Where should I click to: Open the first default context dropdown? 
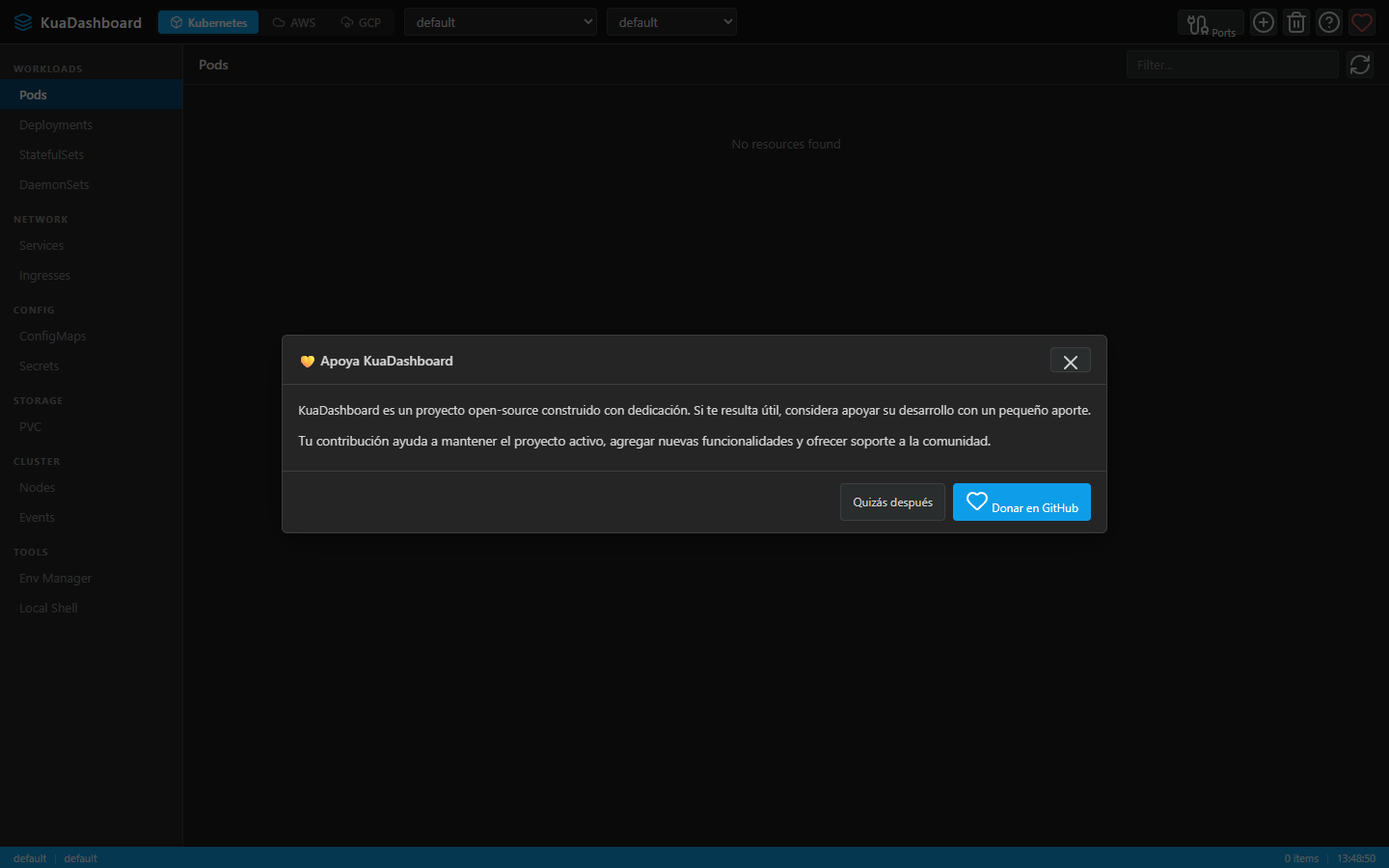click(501, 22)
